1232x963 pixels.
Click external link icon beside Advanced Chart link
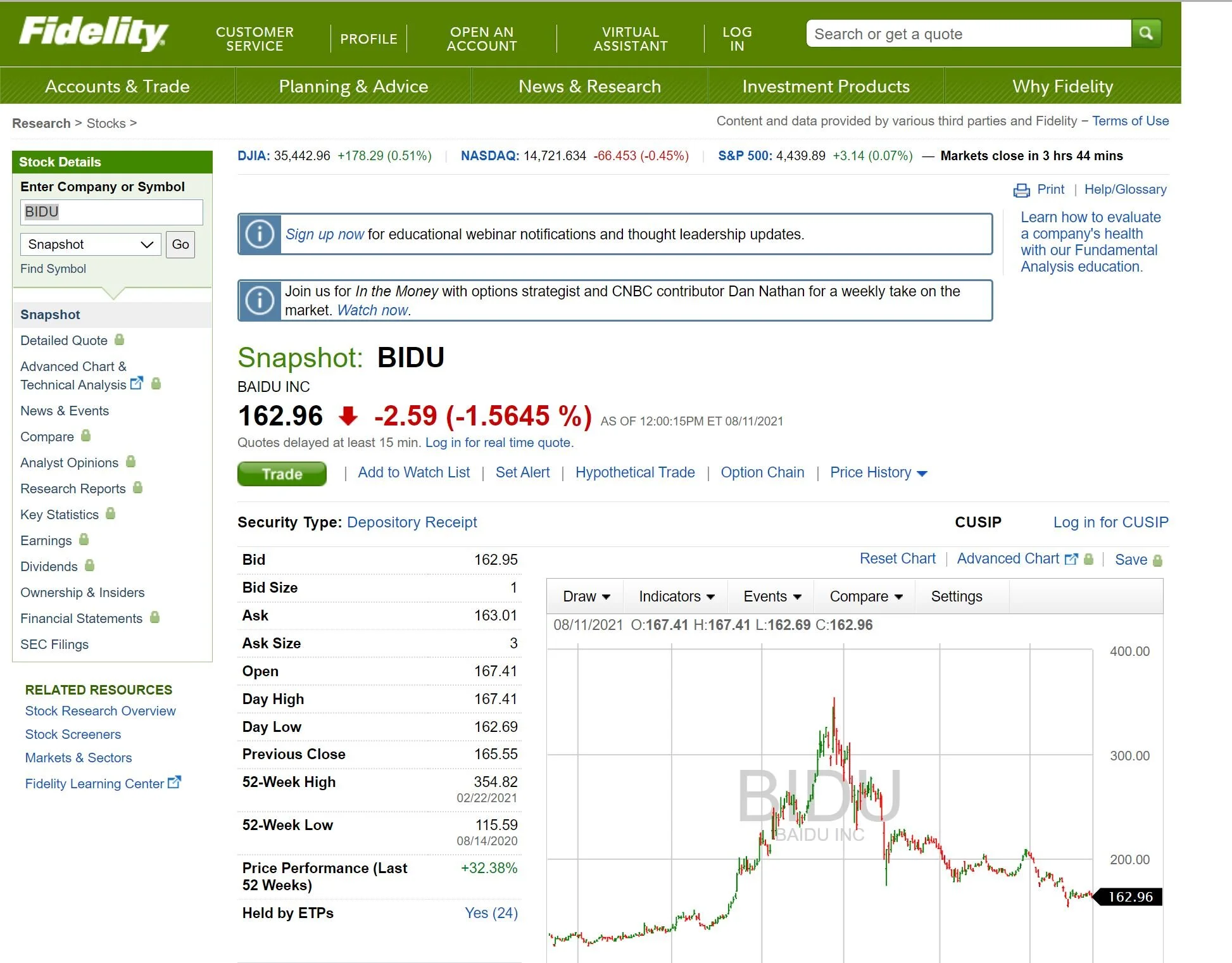[1071, 559]
